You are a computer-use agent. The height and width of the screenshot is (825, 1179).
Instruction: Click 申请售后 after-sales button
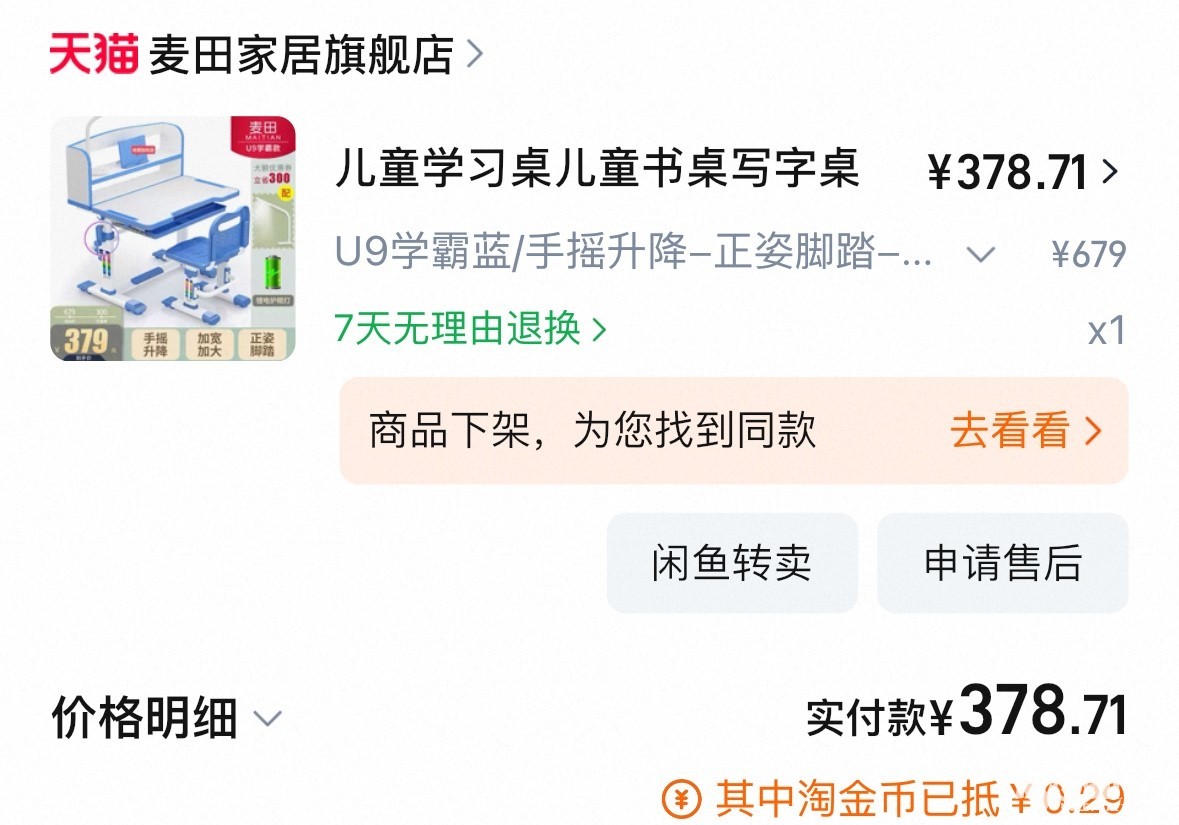coord(1002,563)
